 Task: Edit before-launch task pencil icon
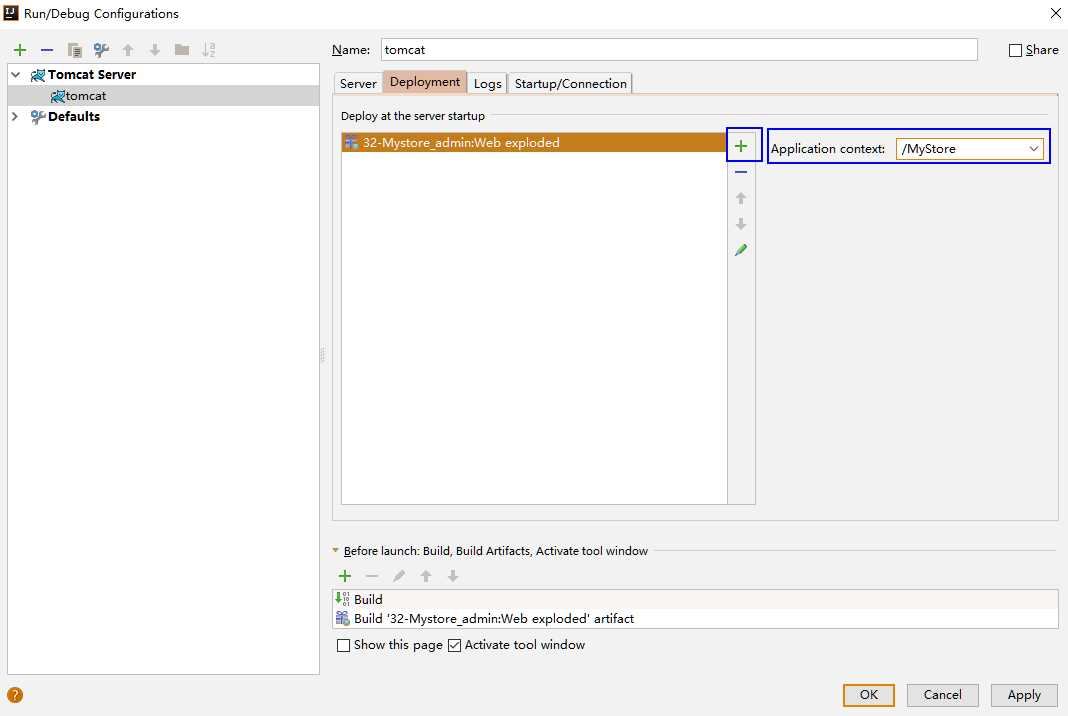(399, 576)
